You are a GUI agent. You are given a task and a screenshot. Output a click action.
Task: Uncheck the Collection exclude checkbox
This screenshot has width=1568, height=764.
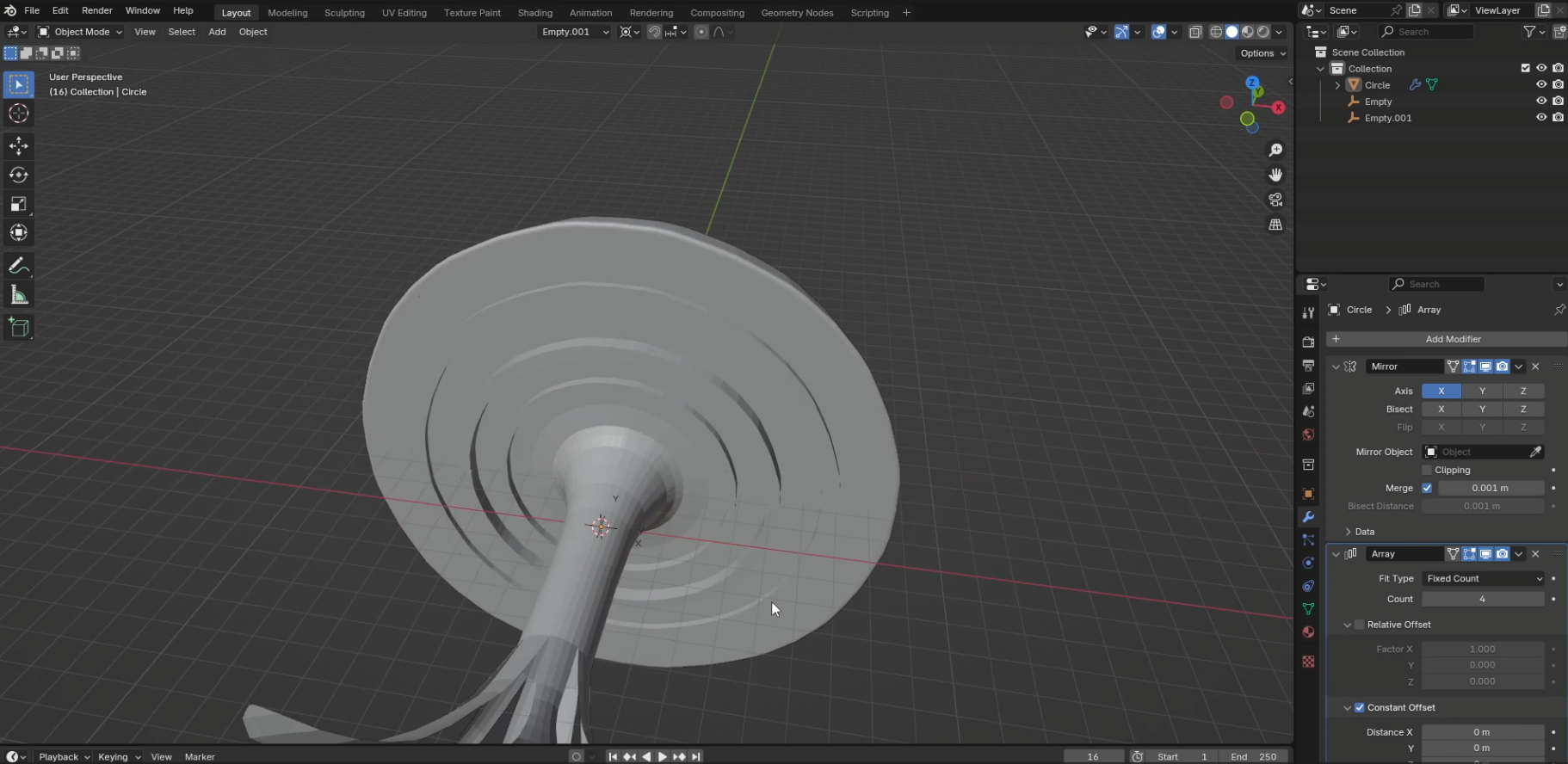click(x=1526, y=69)
